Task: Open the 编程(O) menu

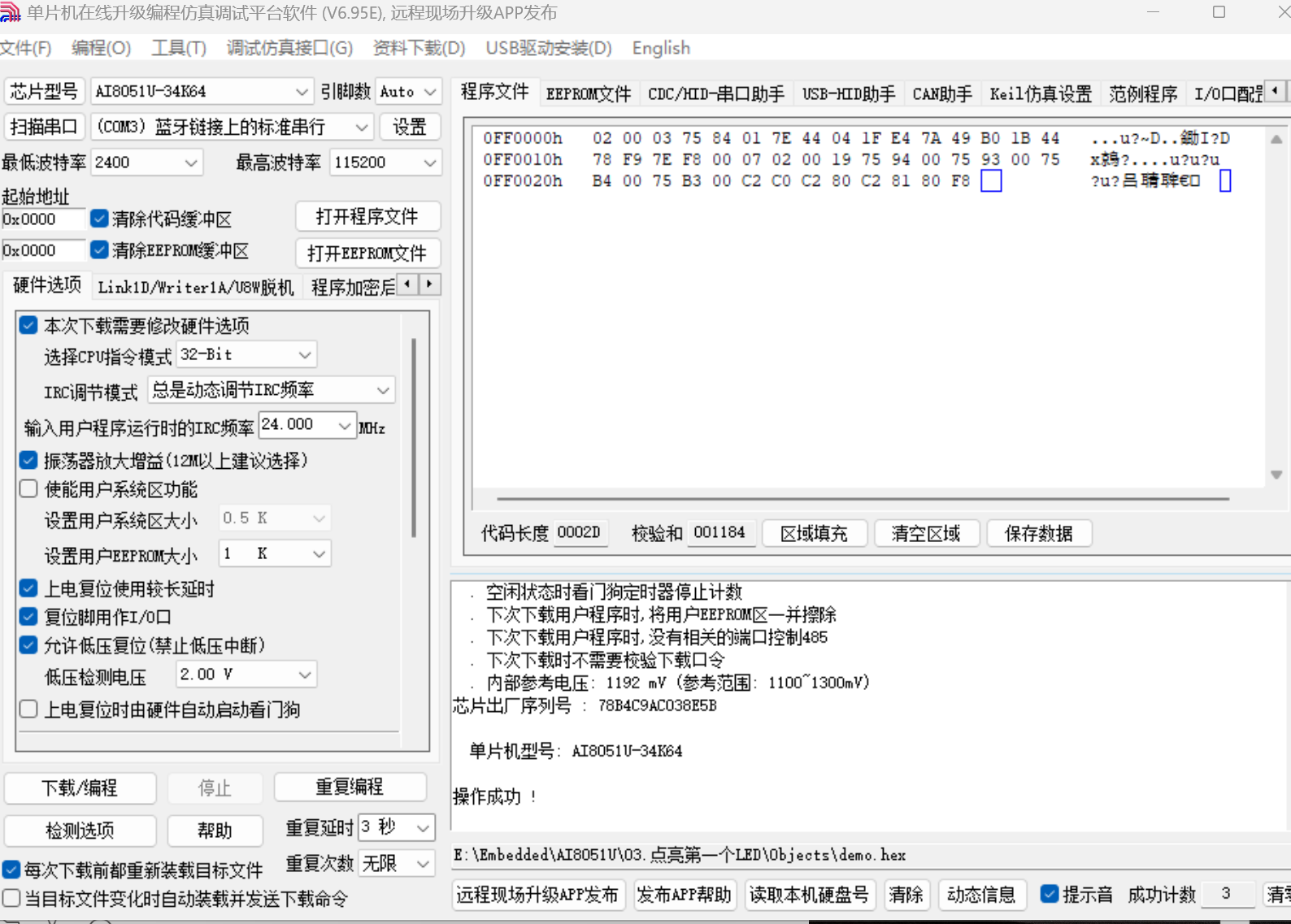Action: [x=101, y=48]
